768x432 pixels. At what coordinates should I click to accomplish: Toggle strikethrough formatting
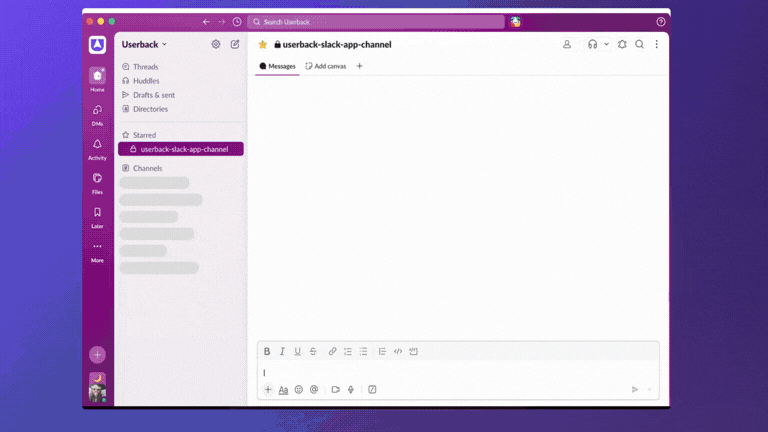(313, 351)
